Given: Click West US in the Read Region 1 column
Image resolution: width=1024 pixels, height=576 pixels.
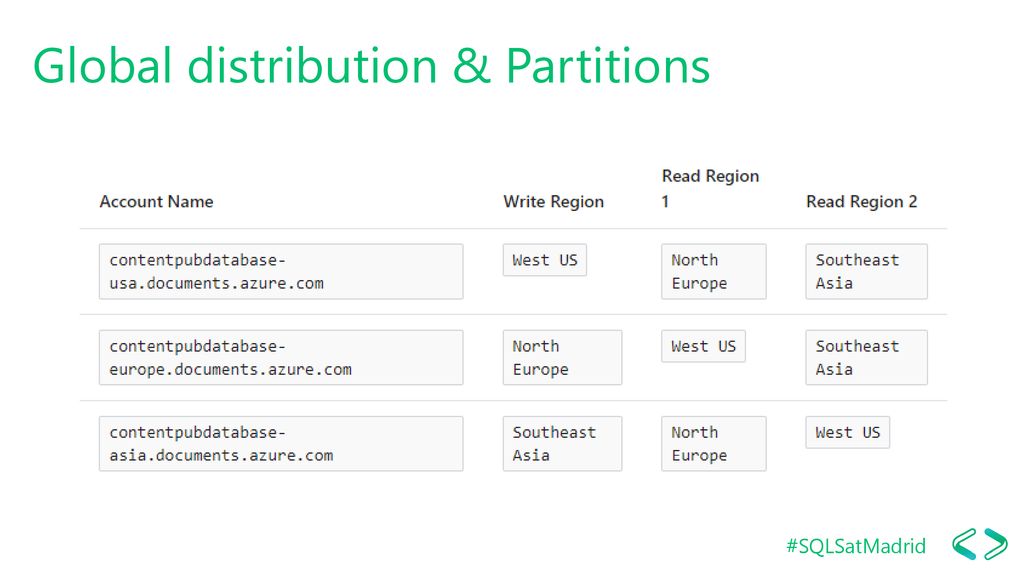Looking at the screenshot, I should pos(703,346).
